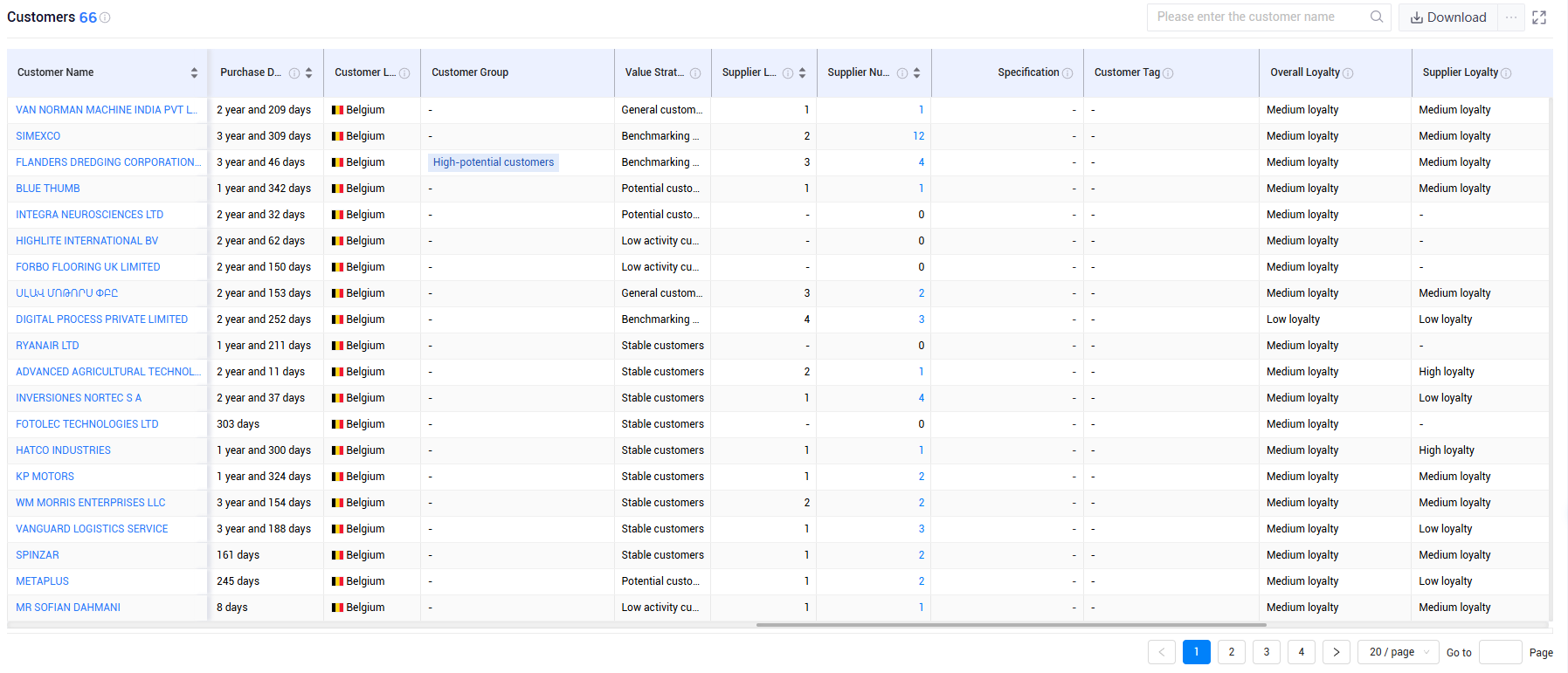This screenshot has width=1568, height=673.
Task: Select current page 1 button
Action: [1197, 652]
